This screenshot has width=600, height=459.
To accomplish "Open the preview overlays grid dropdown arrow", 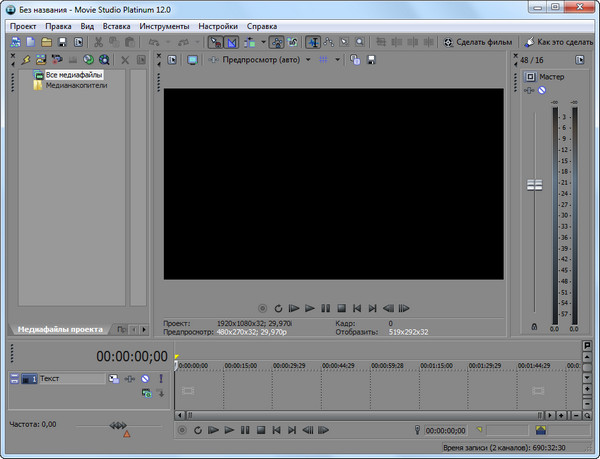I will 339,60.
